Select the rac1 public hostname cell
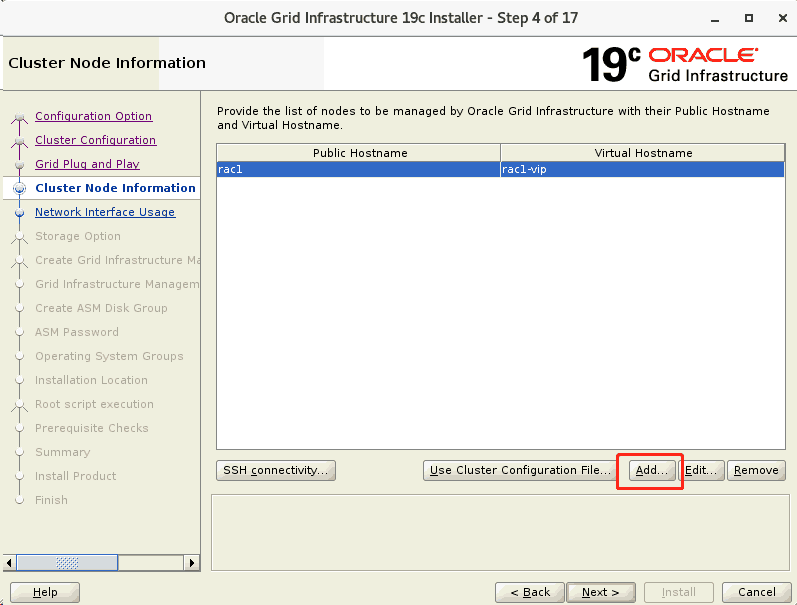Screen dimensions: 797x605 [358, 169]
